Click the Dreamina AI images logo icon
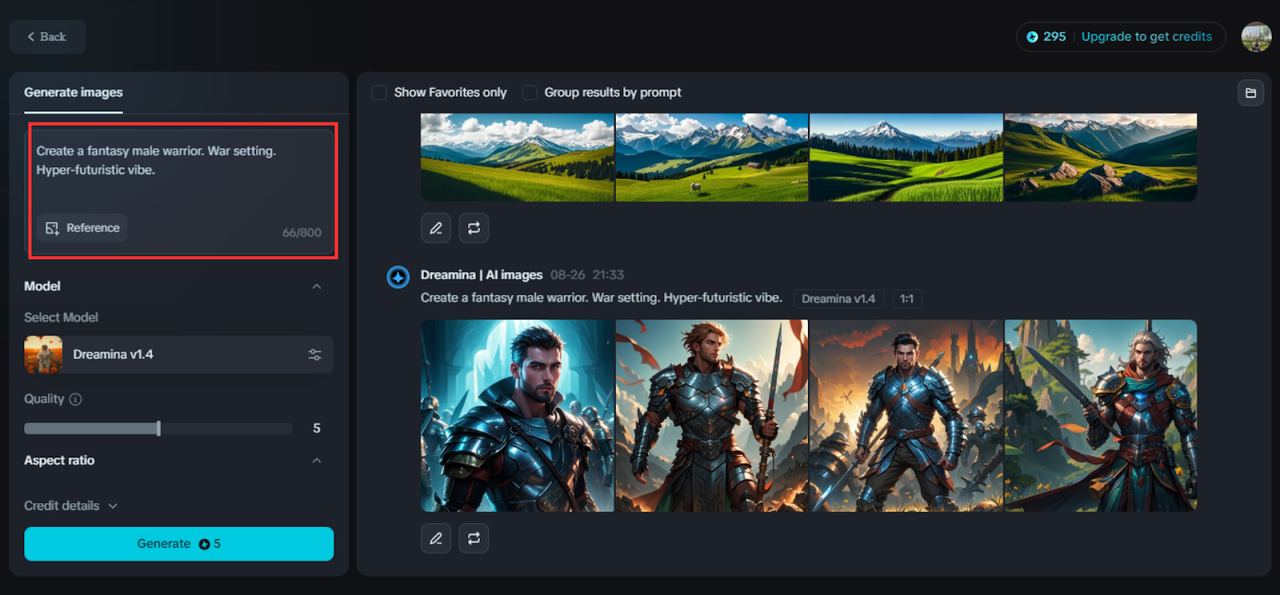This screenshot has width=1280, height=595. pyautogui.click(x=398, y=277)
